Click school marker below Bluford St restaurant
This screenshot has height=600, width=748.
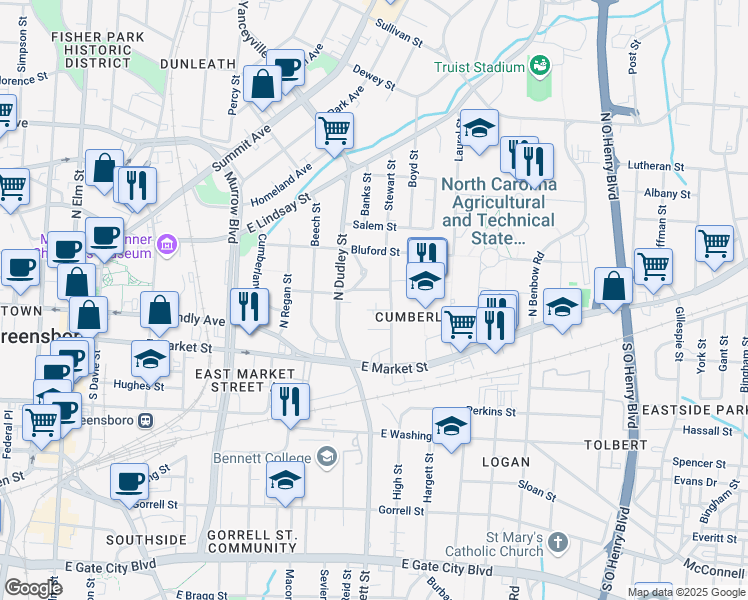tap(426, 283)
